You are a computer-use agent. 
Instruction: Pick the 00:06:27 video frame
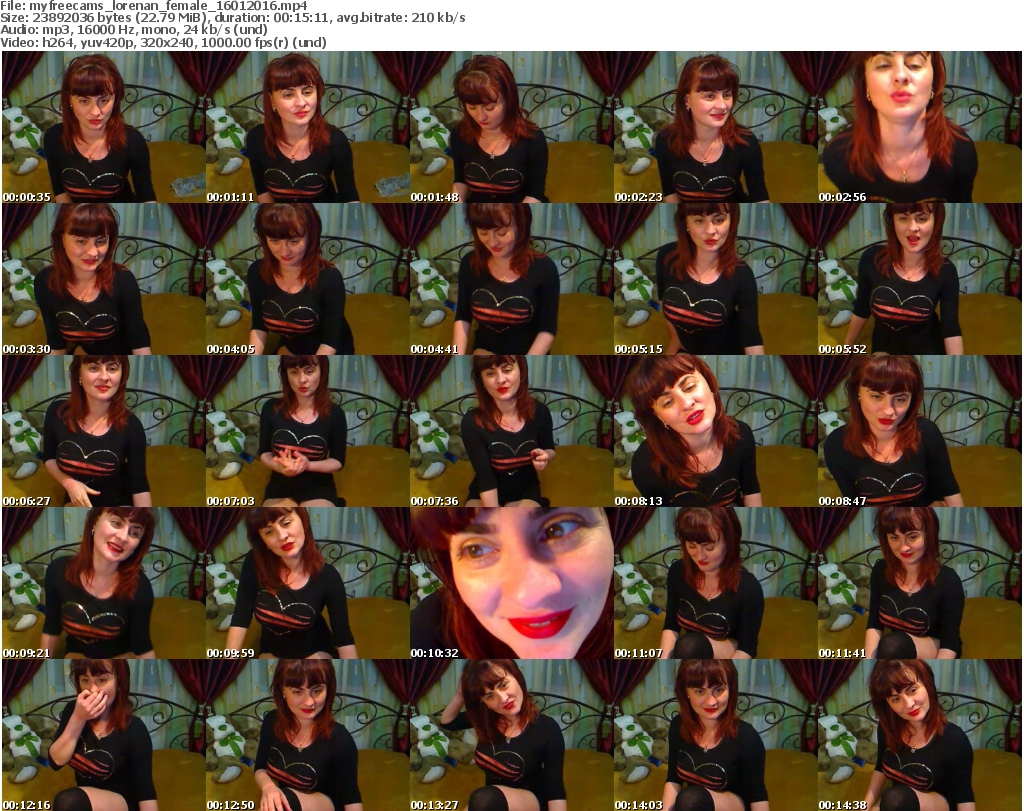point(104,432)
